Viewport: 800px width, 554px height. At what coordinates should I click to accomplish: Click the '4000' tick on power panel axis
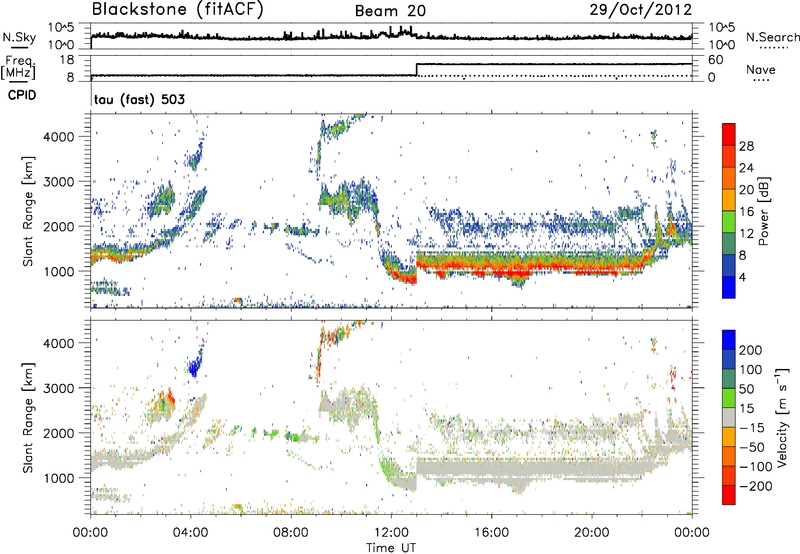point(58,137)
